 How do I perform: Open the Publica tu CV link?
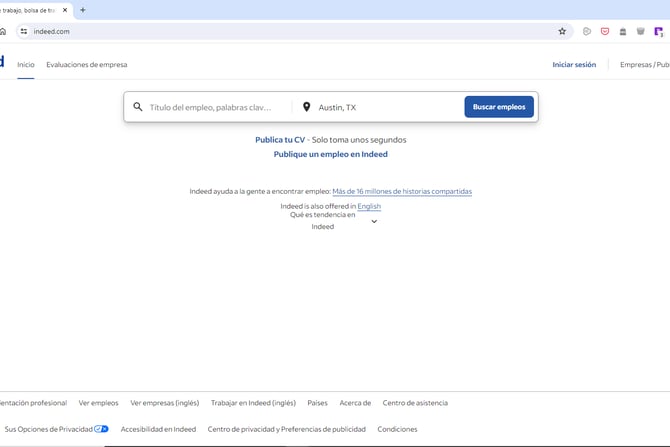click(x=280, y=140)
